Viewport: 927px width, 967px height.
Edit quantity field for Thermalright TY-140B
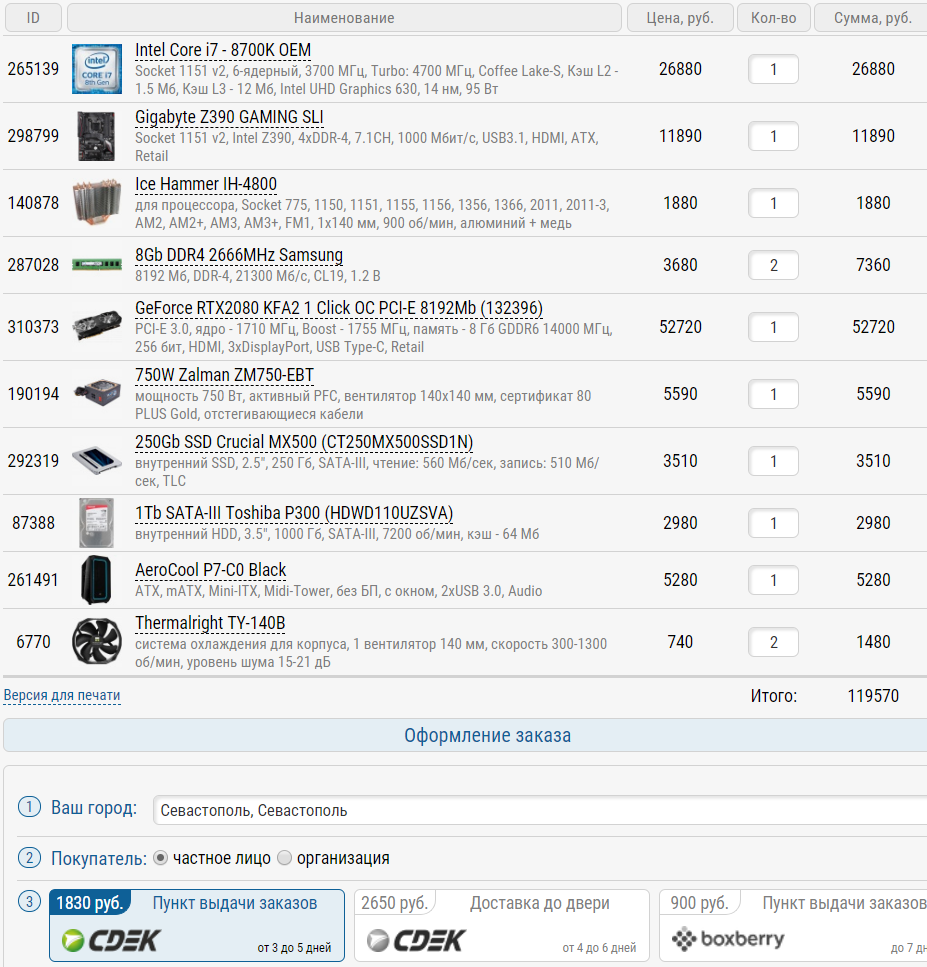773,642
